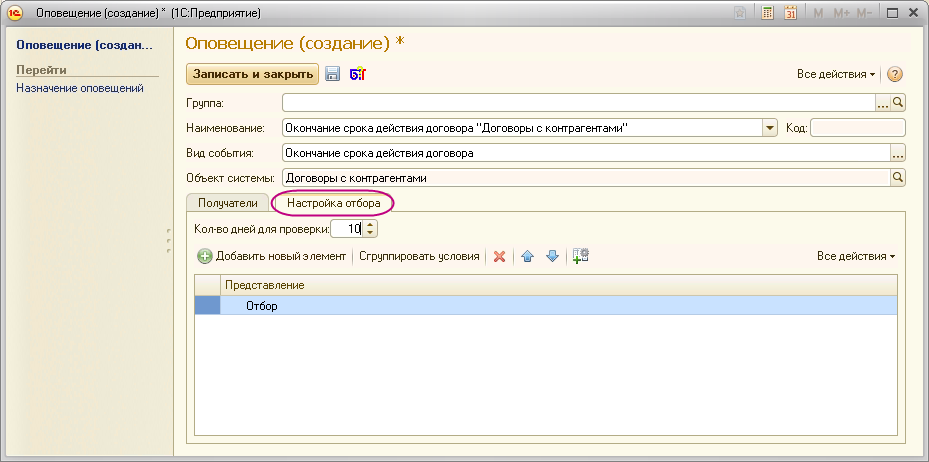Increase the Кол-во дней для проверки value
The height and width of the screenshot is (462, 929).
pos(371,224)
